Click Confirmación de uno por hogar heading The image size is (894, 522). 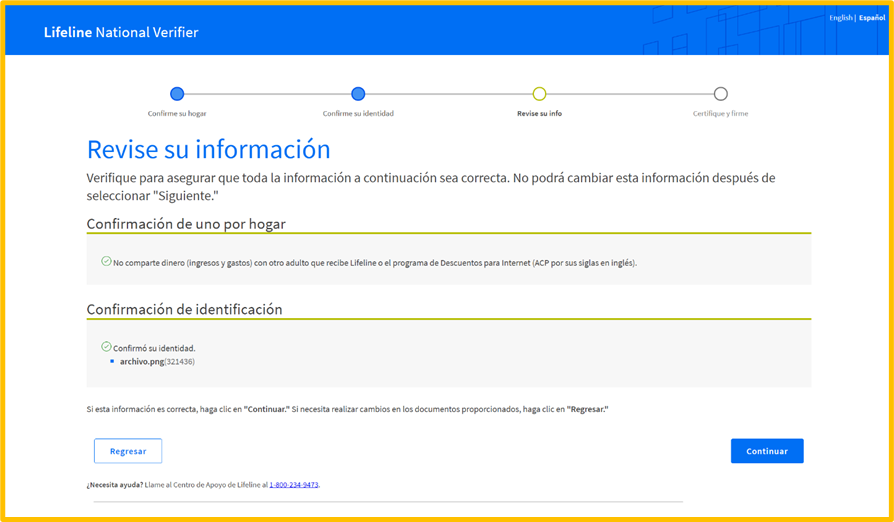tap(186, 224)
